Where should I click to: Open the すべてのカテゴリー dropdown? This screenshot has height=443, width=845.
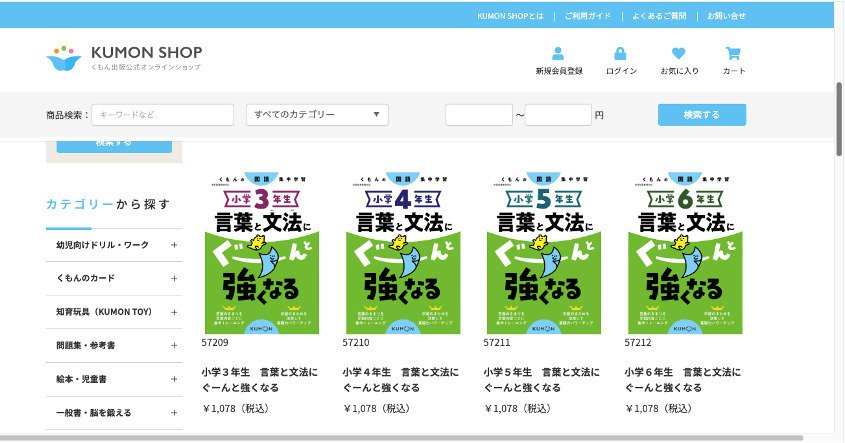pyautogui.click(x=317, y=115)
